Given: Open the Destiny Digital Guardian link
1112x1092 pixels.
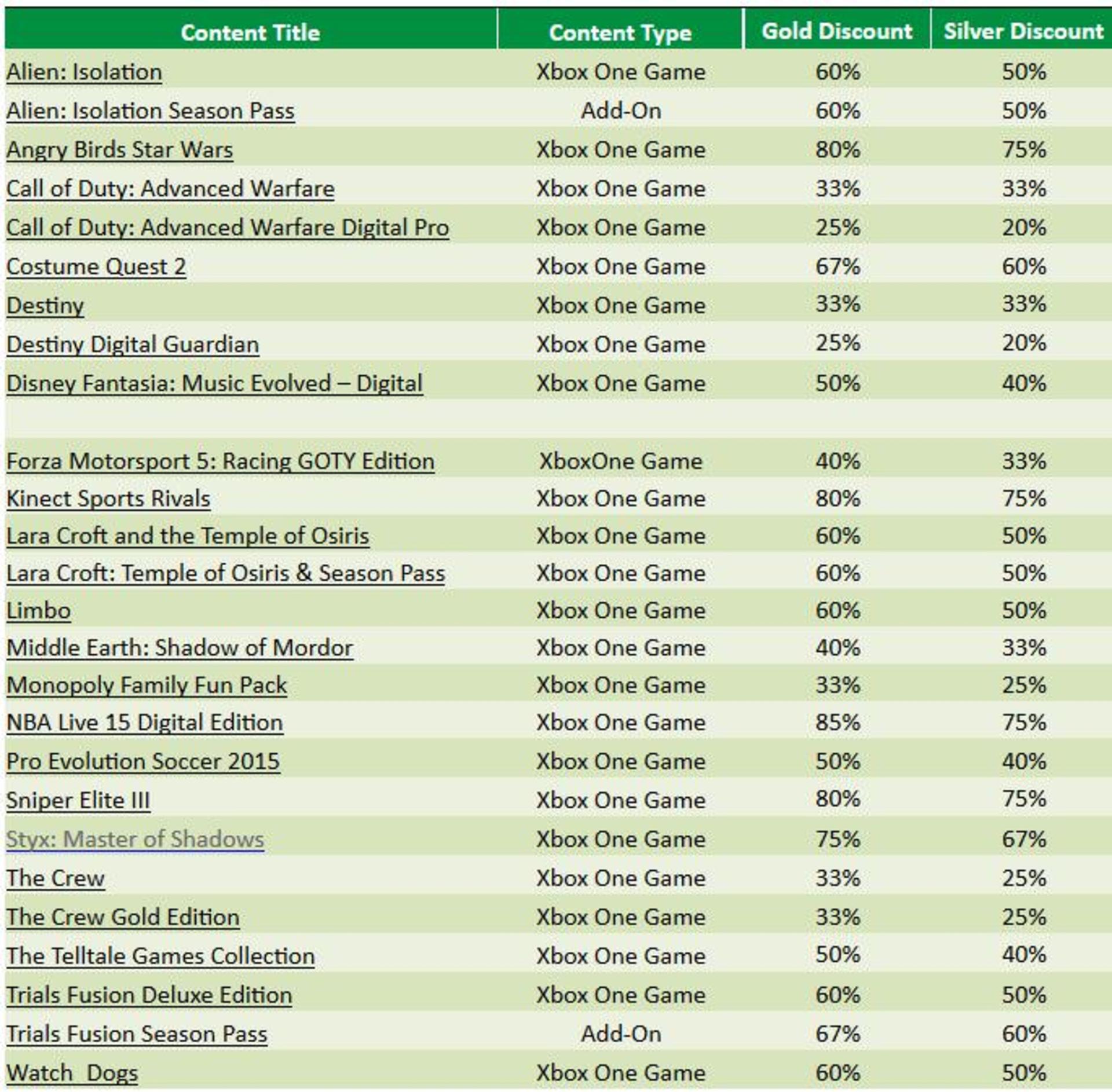Looking at the screenshot, I should [133, 345].
